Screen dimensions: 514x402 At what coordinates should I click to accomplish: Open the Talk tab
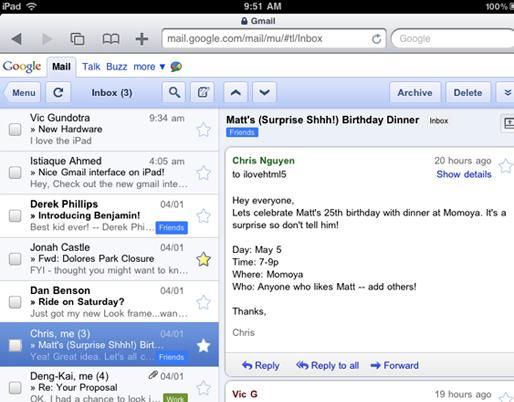pyautogui.click(x=91, y=67)
